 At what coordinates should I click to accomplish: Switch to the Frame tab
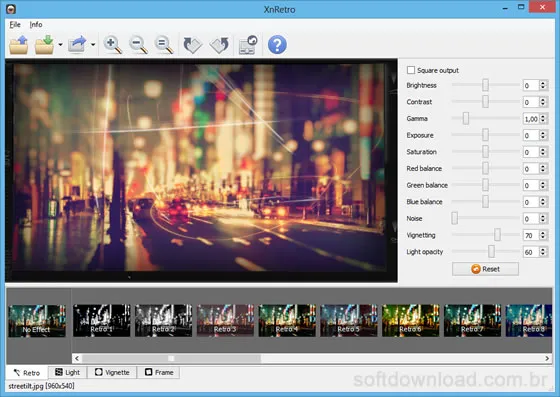click(x=159, y=372)
